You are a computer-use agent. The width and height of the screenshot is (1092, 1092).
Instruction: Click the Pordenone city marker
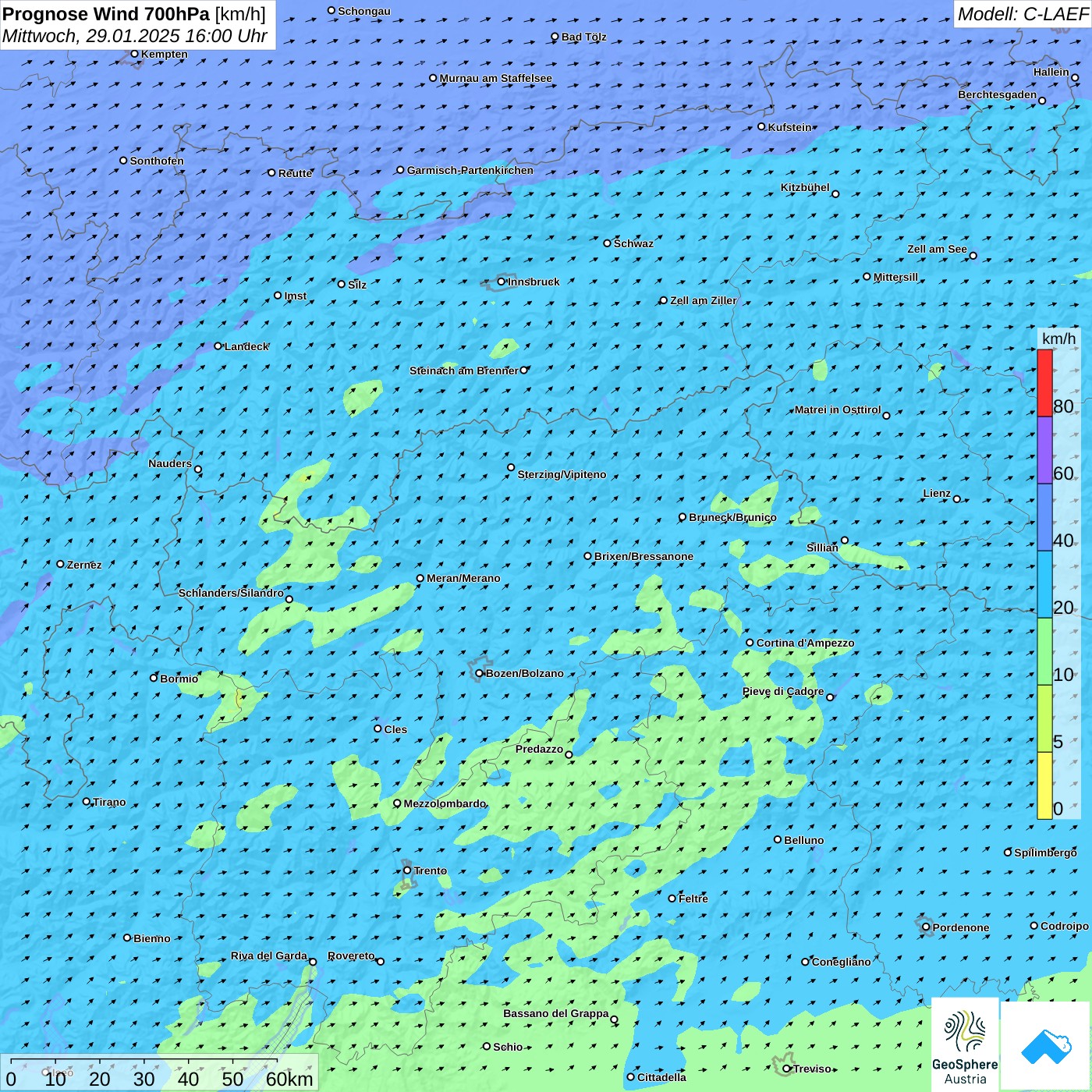click(926, 927)
